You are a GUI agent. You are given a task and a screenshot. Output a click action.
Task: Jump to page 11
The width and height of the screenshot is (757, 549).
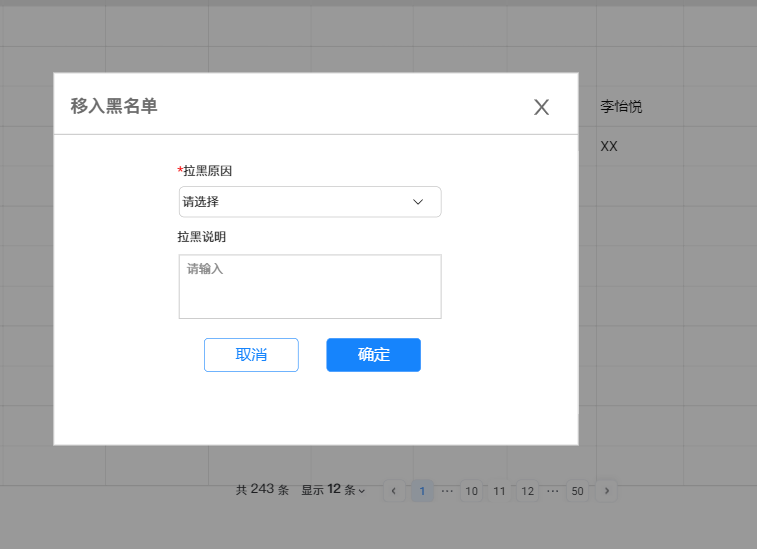coord(499,491)
